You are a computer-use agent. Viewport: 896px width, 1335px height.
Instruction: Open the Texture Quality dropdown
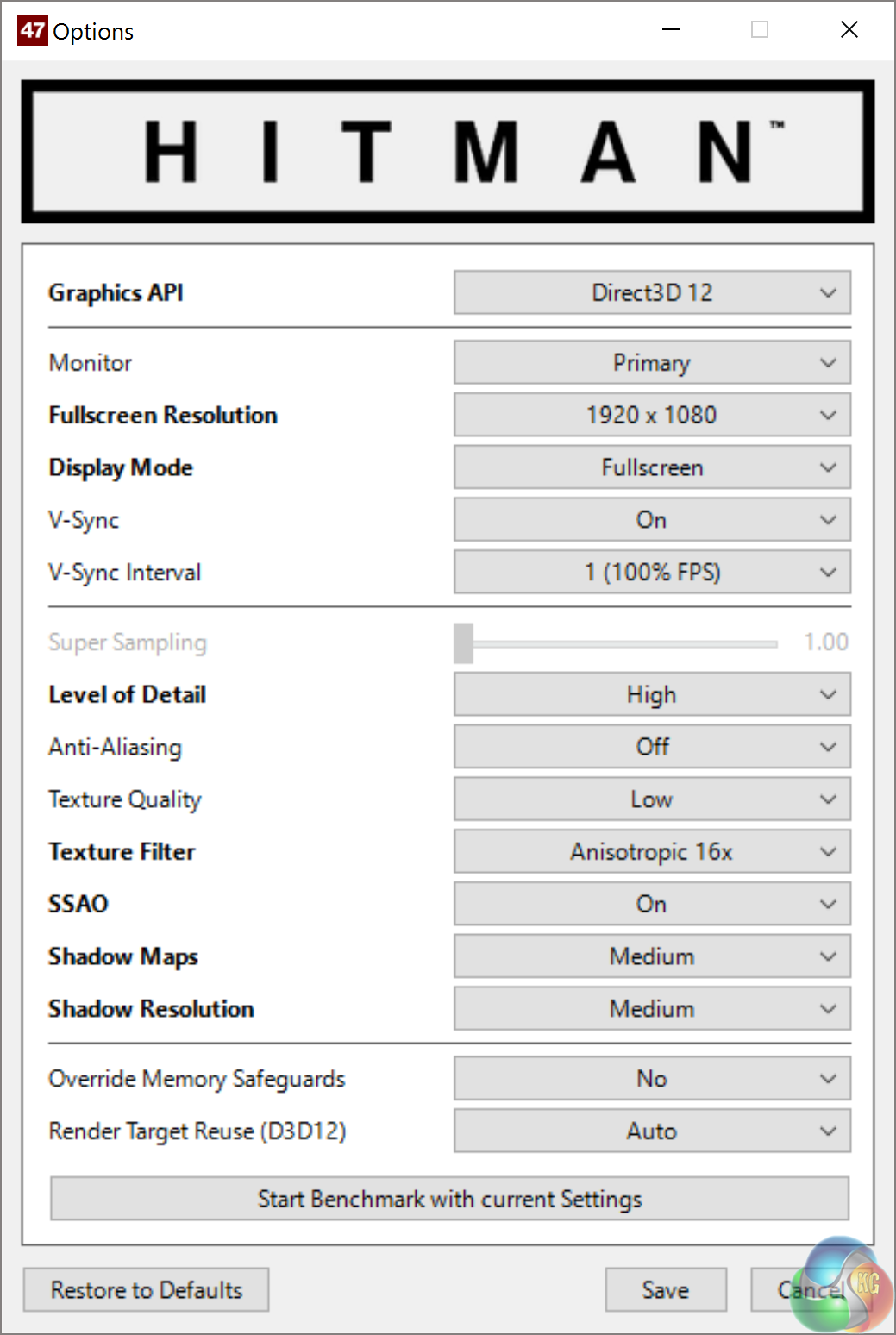tap(652, 799)
